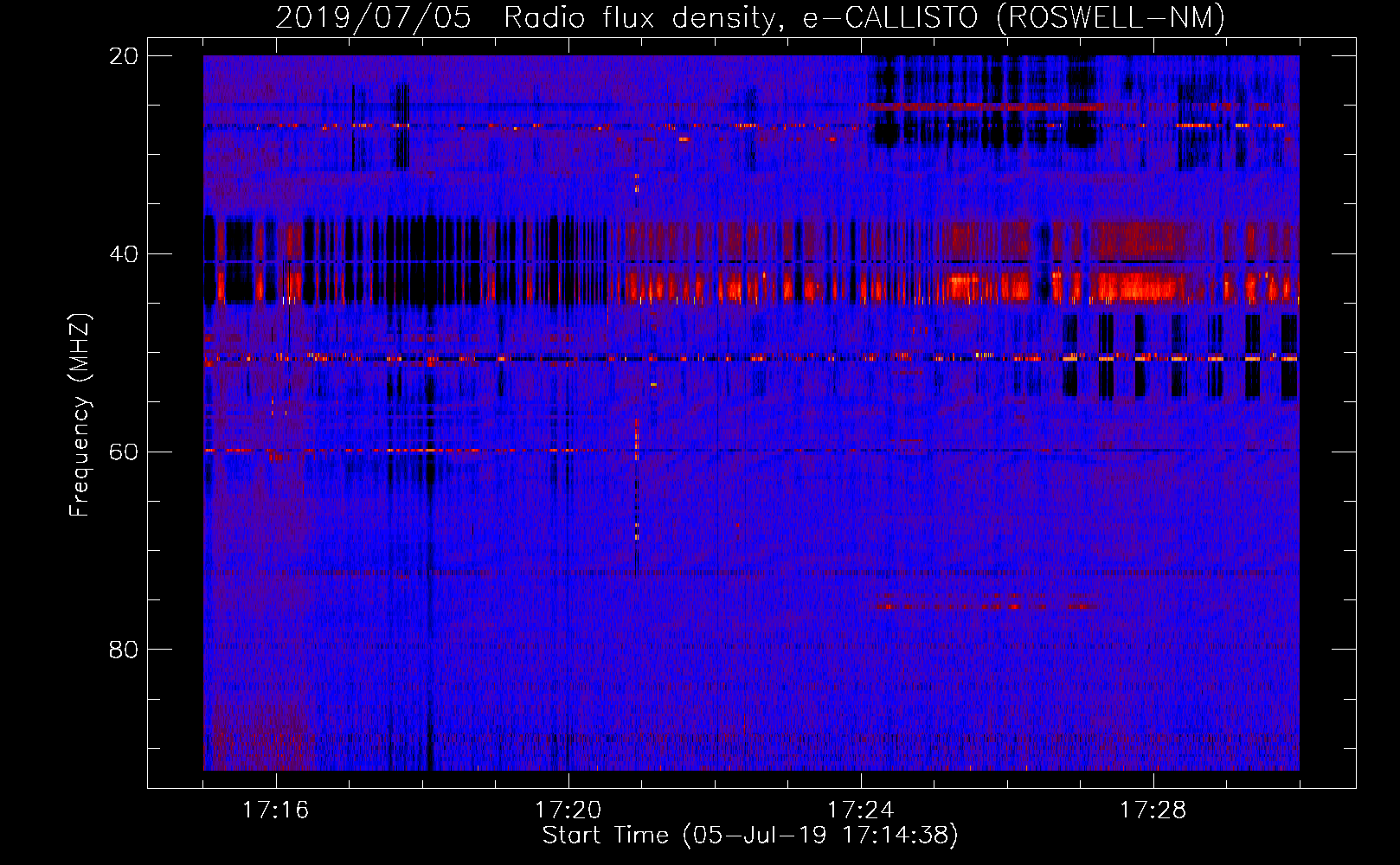1400x865 pixels.
Task: Click the plot title 'Radio flux density, e-CALLISTO (ROSWELL-NM)'
Action: point(864,17)
